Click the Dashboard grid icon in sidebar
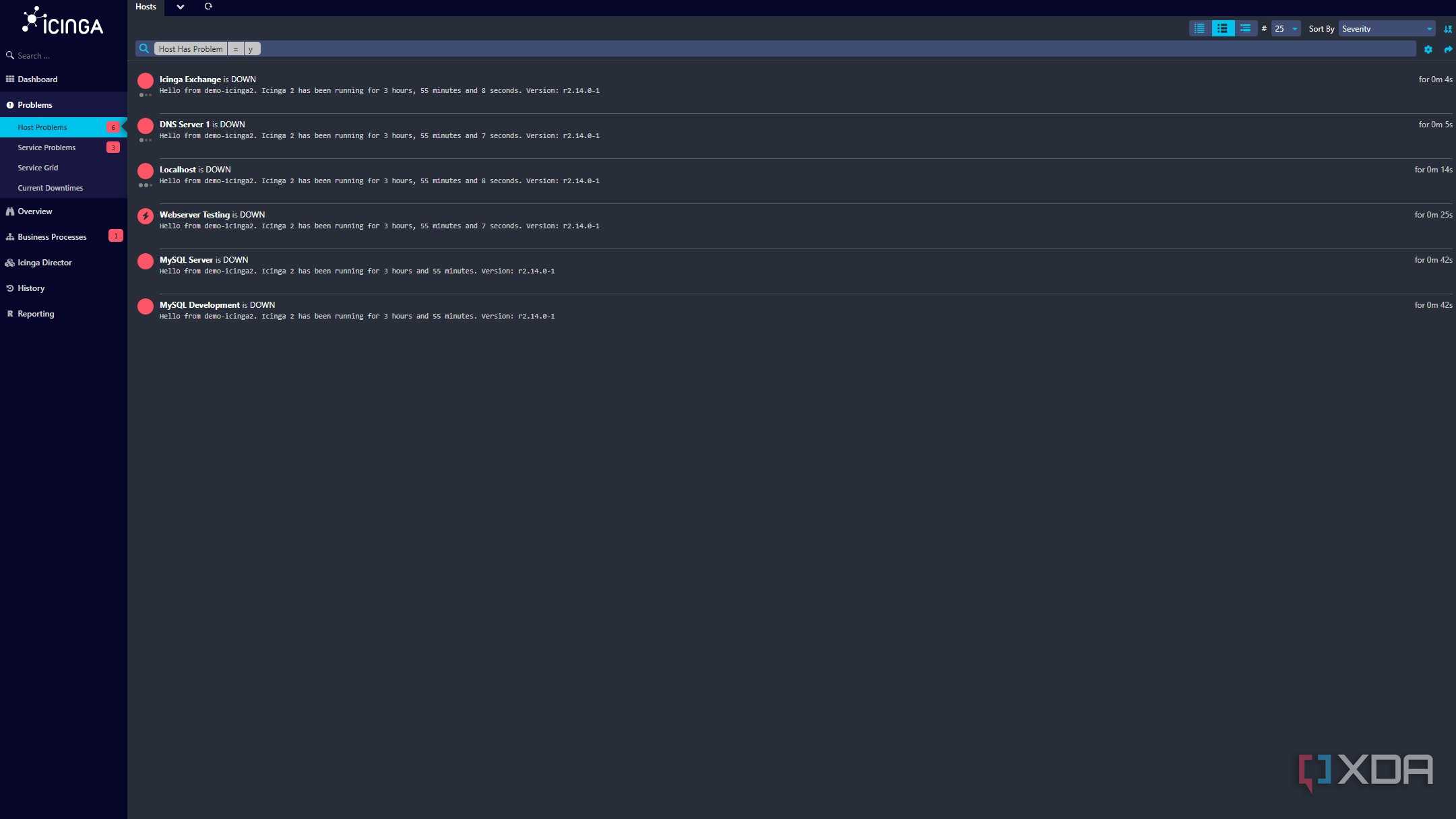Screen dimensions: 1456x819 (10, 79)
